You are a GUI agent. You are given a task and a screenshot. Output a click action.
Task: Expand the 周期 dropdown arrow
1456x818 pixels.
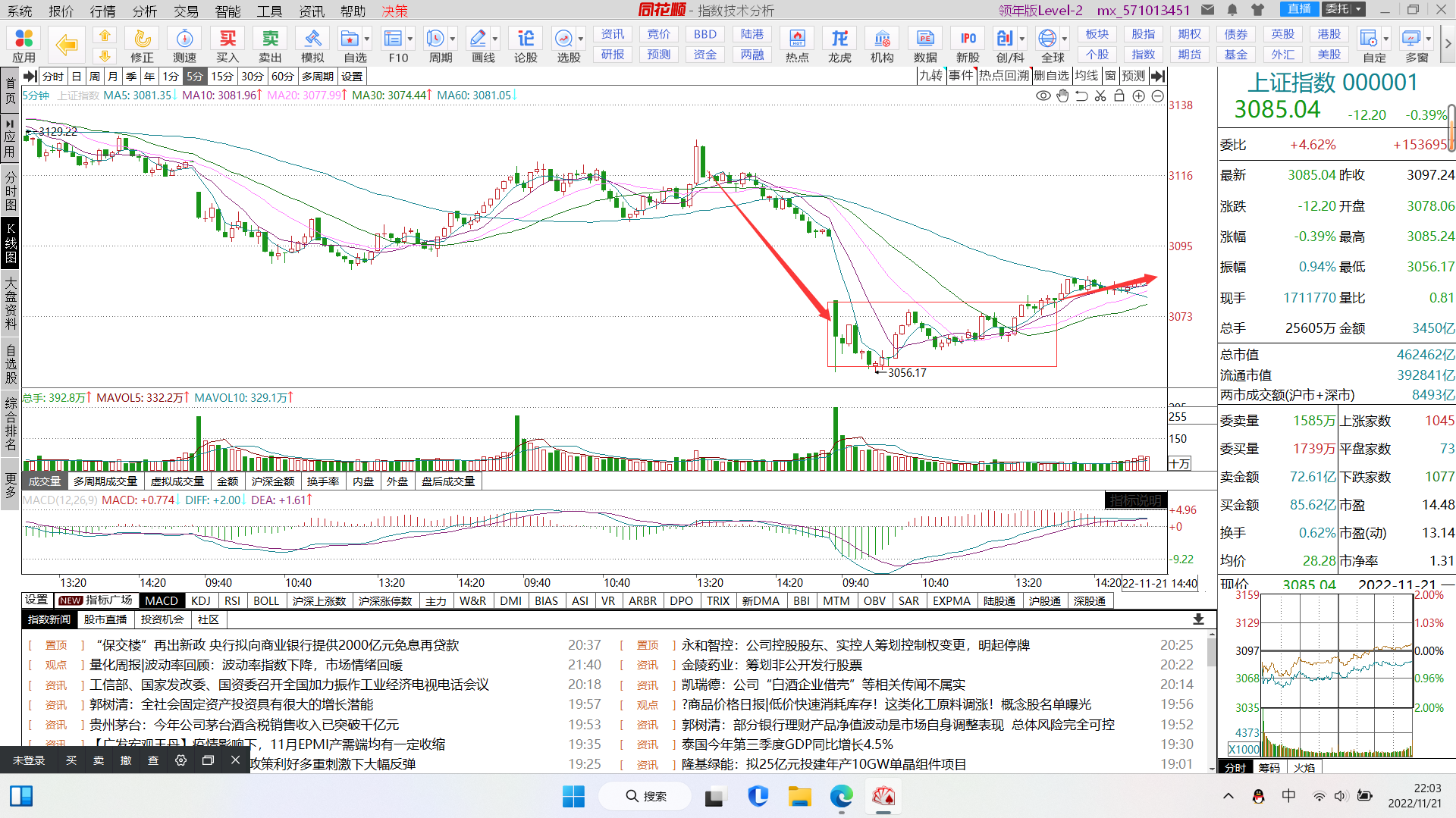(453, 39)
